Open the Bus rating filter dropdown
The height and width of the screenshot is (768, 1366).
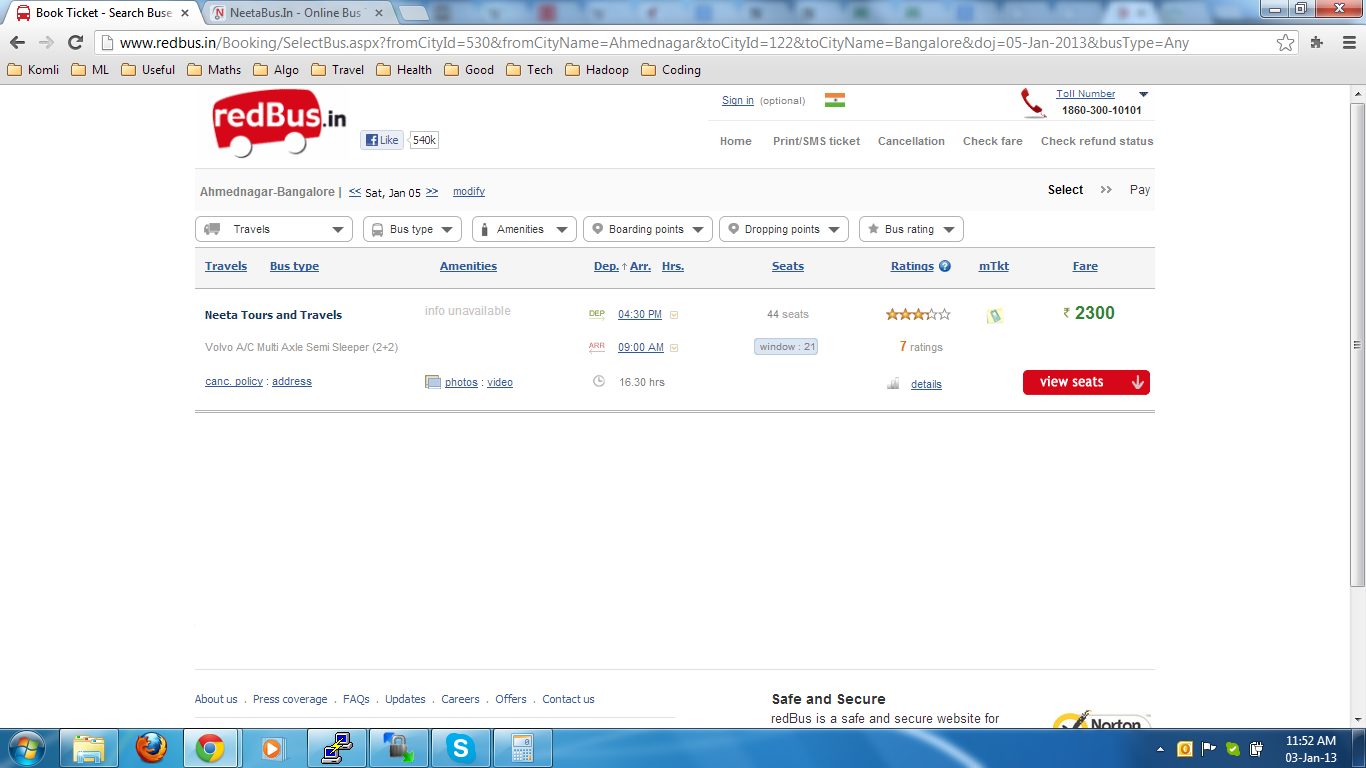[x=911, y=229]
